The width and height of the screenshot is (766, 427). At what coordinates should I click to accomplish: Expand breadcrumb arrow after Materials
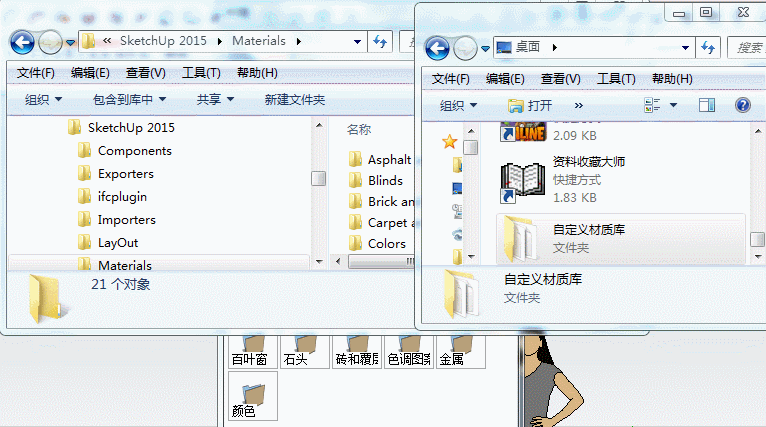(298, 42)
